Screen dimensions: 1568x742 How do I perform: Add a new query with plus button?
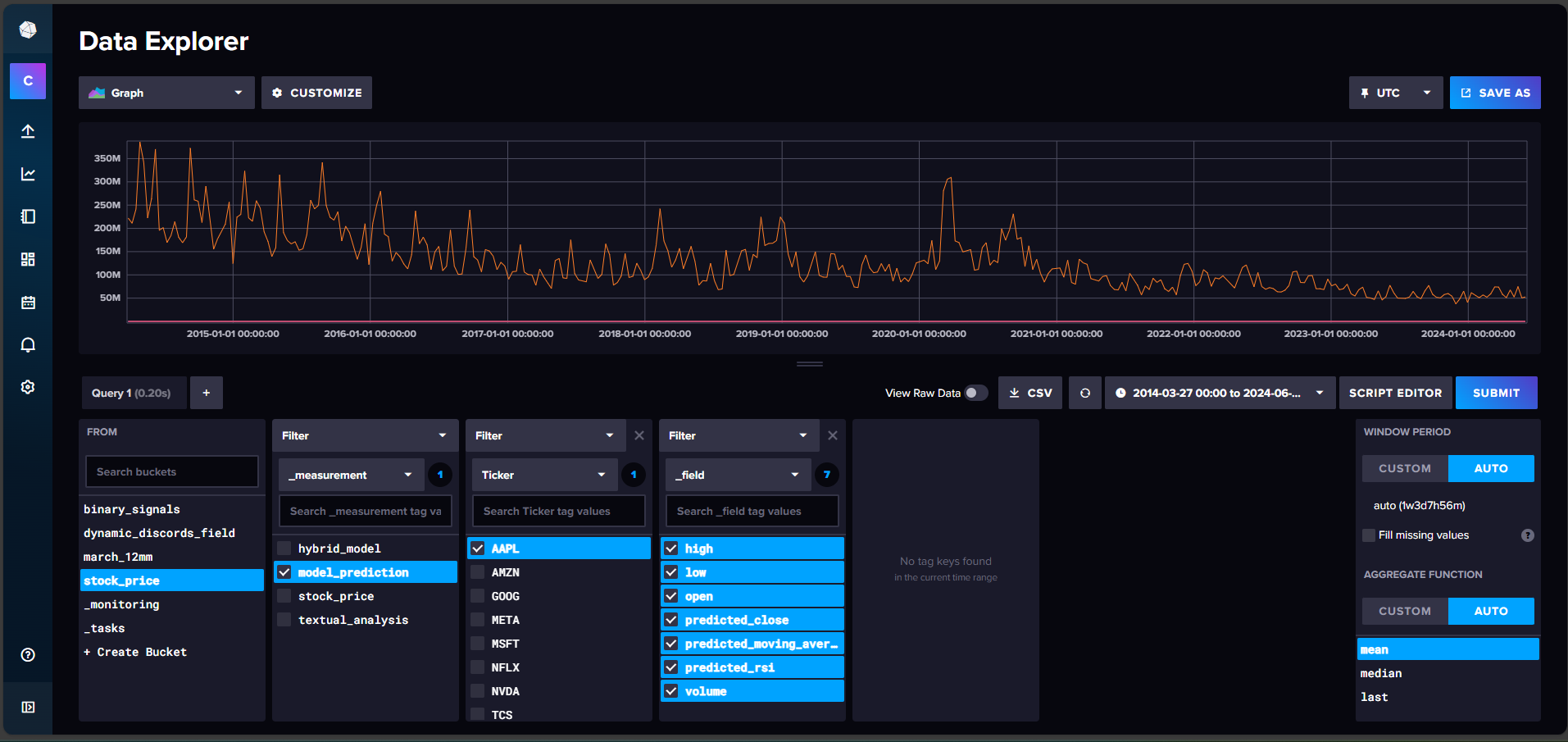pos(207,393)
